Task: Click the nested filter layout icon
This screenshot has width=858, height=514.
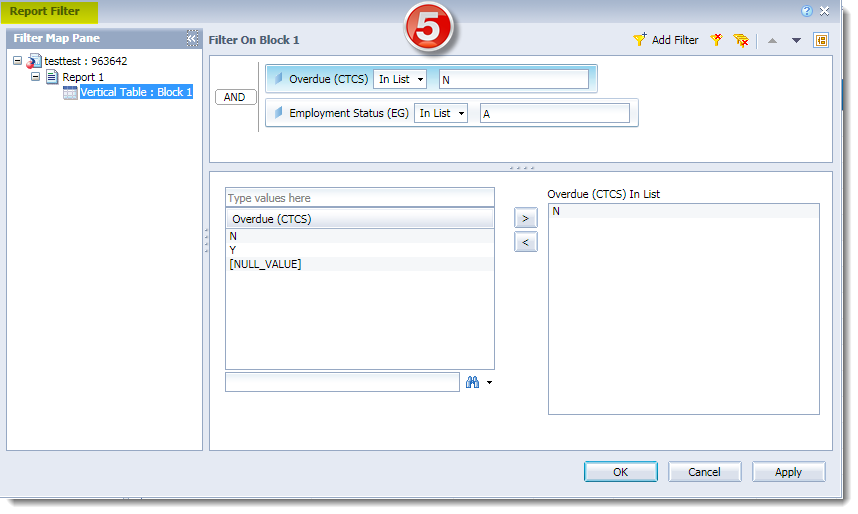Action: click(x=821, y=40)
